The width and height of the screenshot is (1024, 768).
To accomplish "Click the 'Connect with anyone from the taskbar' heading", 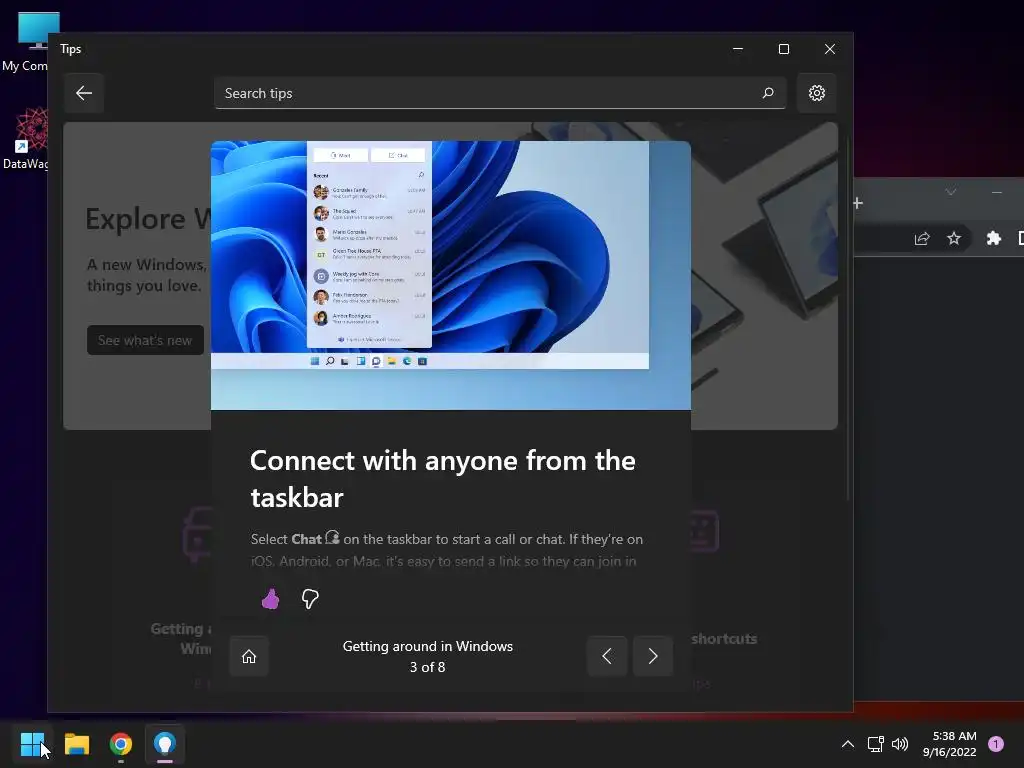I will 443,479.
